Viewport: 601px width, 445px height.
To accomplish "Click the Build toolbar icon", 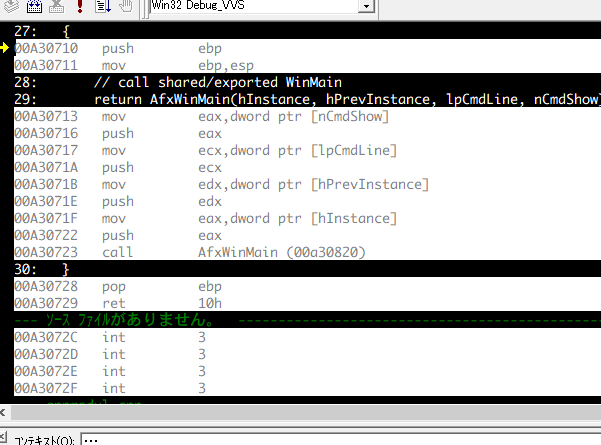I will coord(34,6).
